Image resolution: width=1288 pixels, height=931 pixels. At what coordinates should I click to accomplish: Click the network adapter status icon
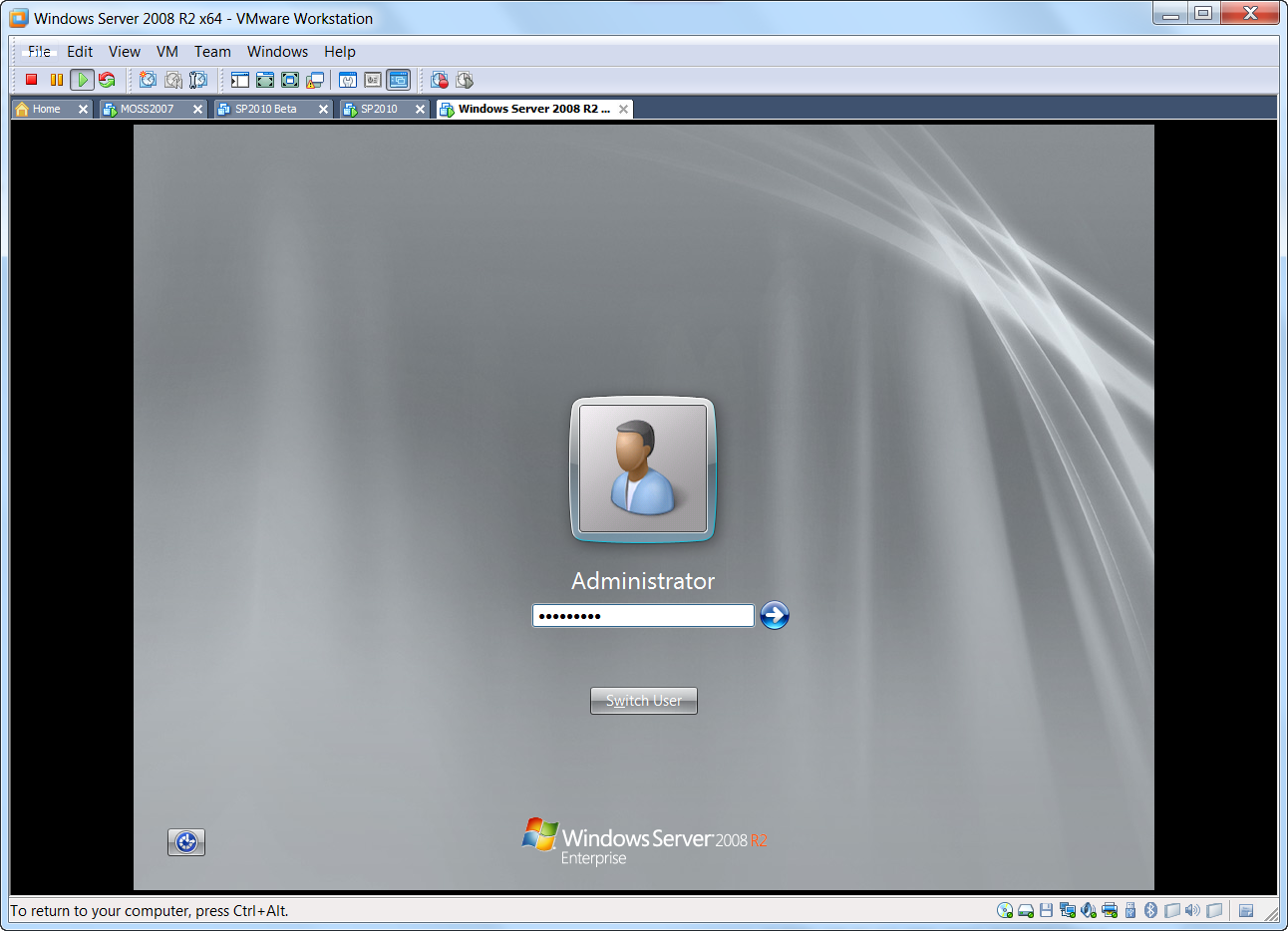pos(1068,910)
